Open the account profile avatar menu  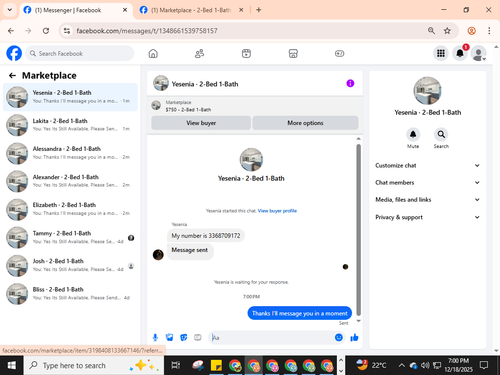point(478,53)
